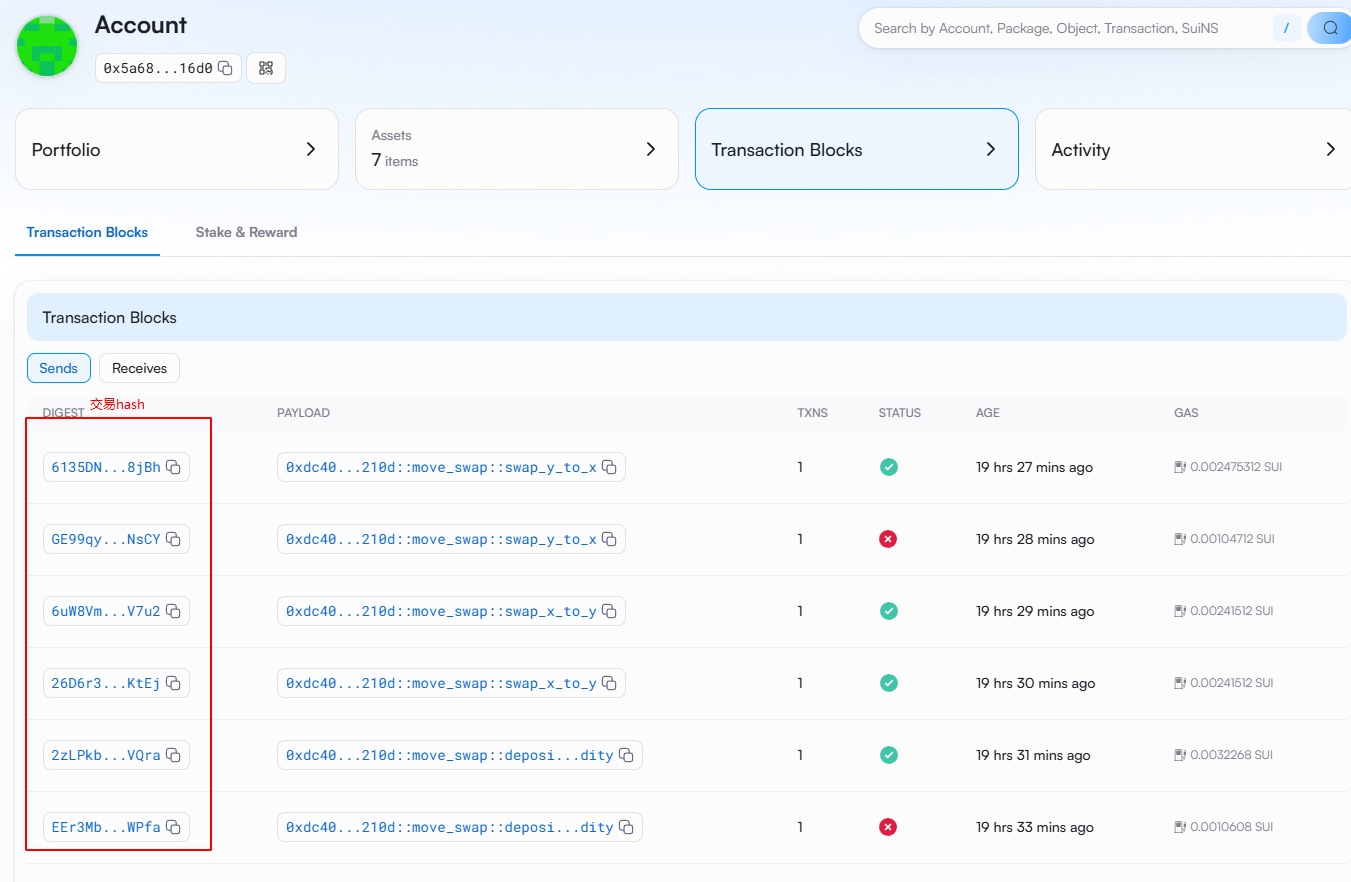
Task: Copy payload in the 19 hrs 28 mins row
Action: pos(609,539)
